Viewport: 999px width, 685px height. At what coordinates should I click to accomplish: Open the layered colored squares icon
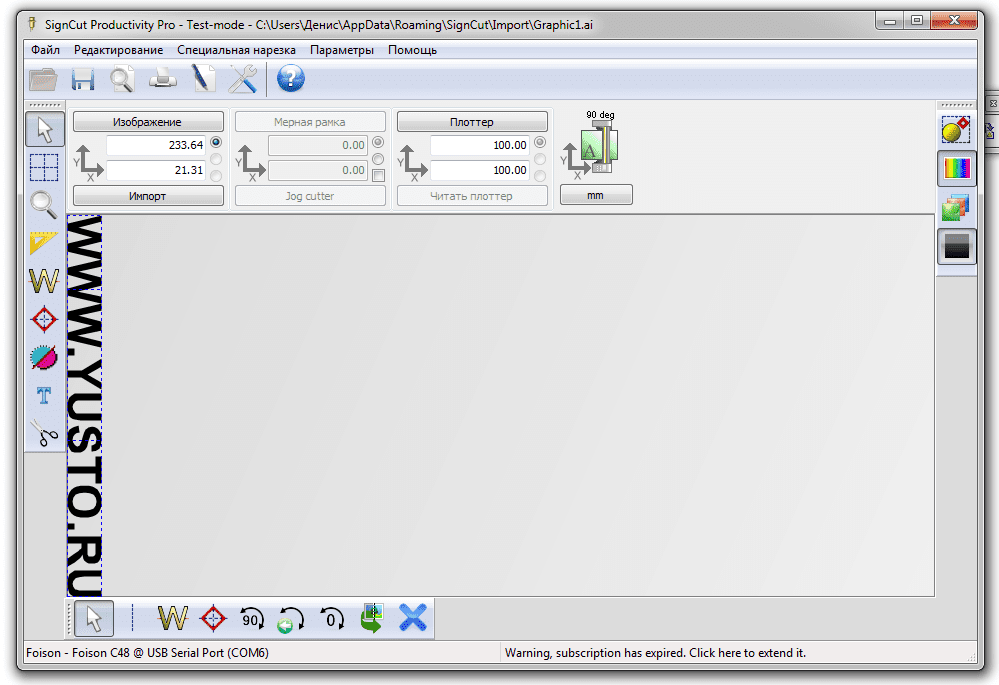click(956, 207)
